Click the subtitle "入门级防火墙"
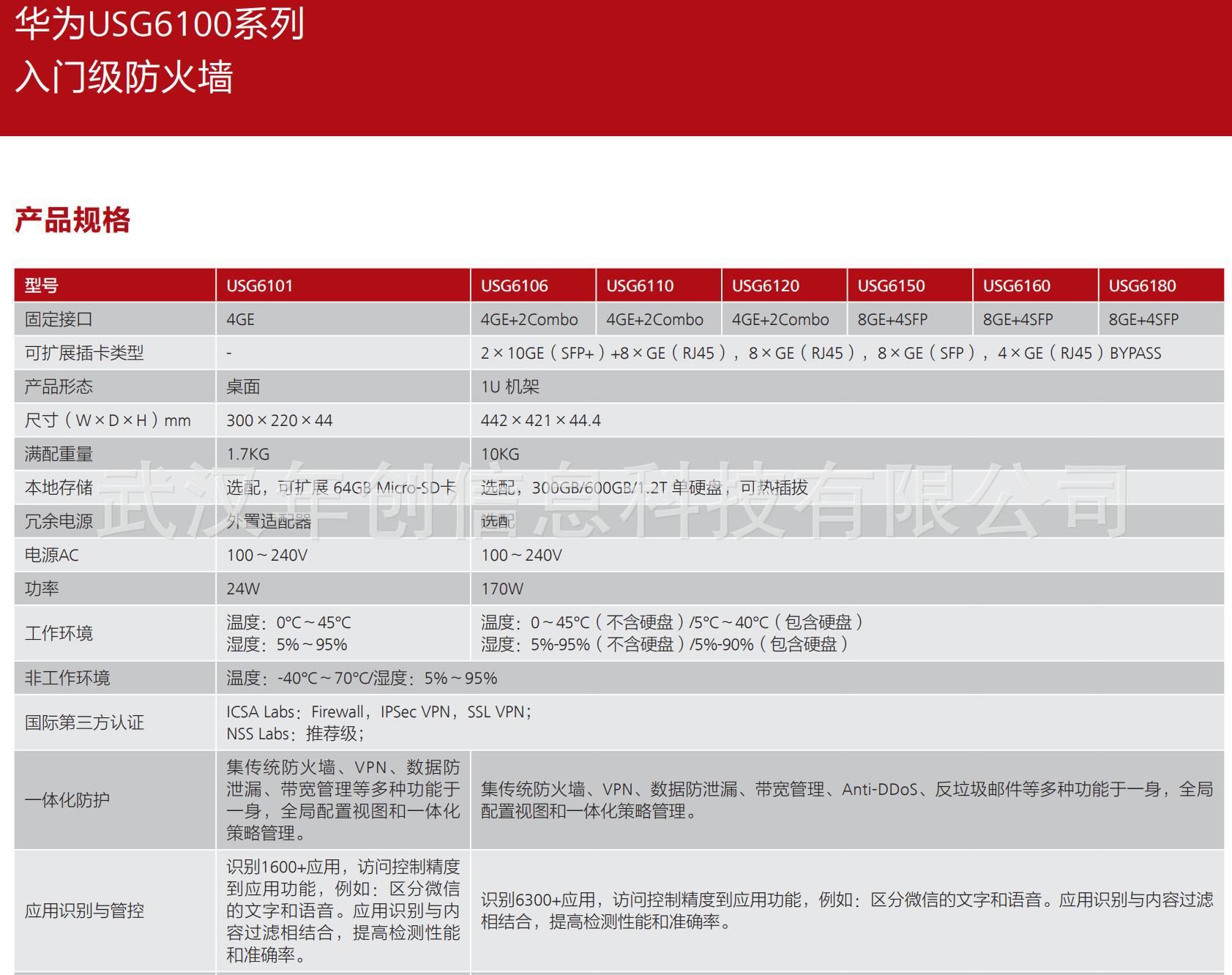This screenshot has width=1232, height=975. point(124,77)
